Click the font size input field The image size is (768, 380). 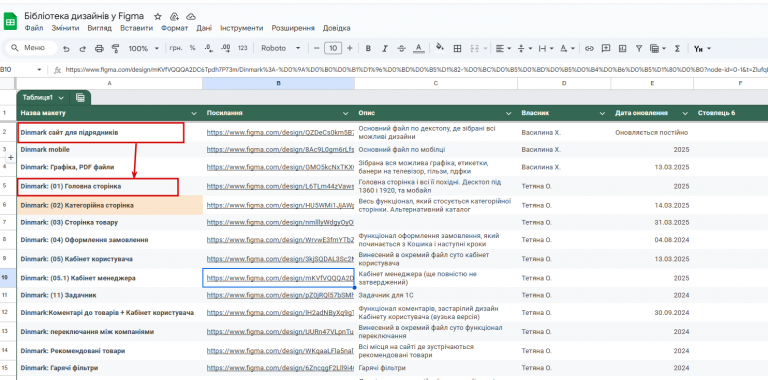(x=333, y=48)
